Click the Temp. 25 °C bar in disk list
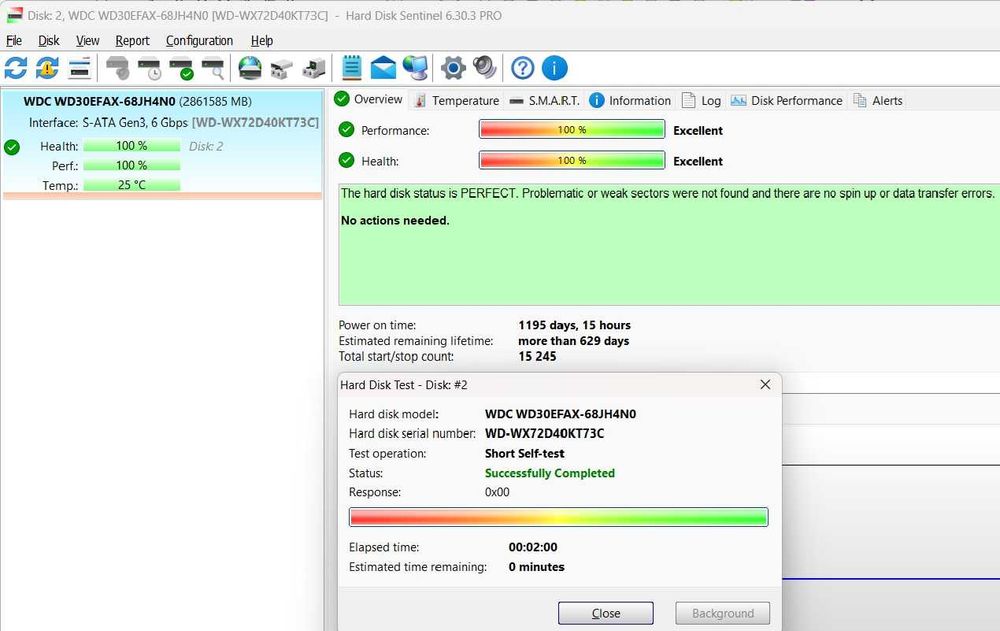 coord(131,185)
